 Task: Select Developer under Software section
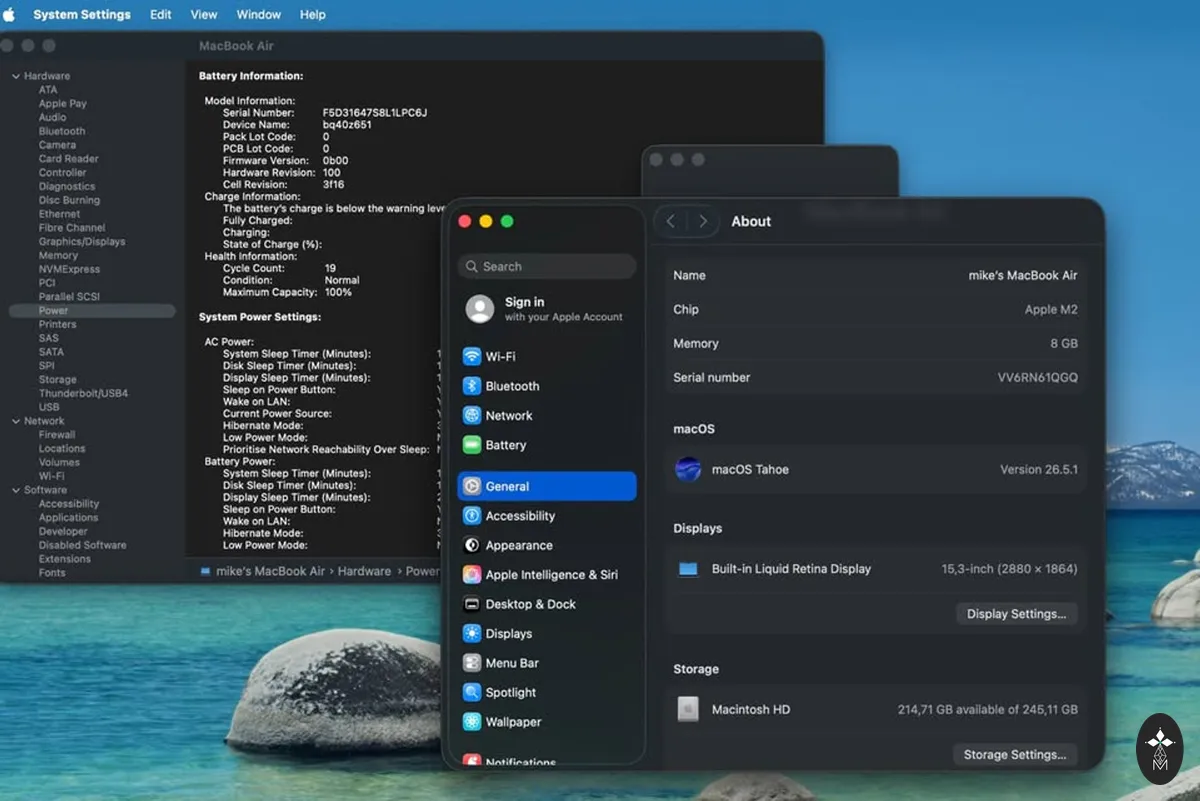click(63, 532)
